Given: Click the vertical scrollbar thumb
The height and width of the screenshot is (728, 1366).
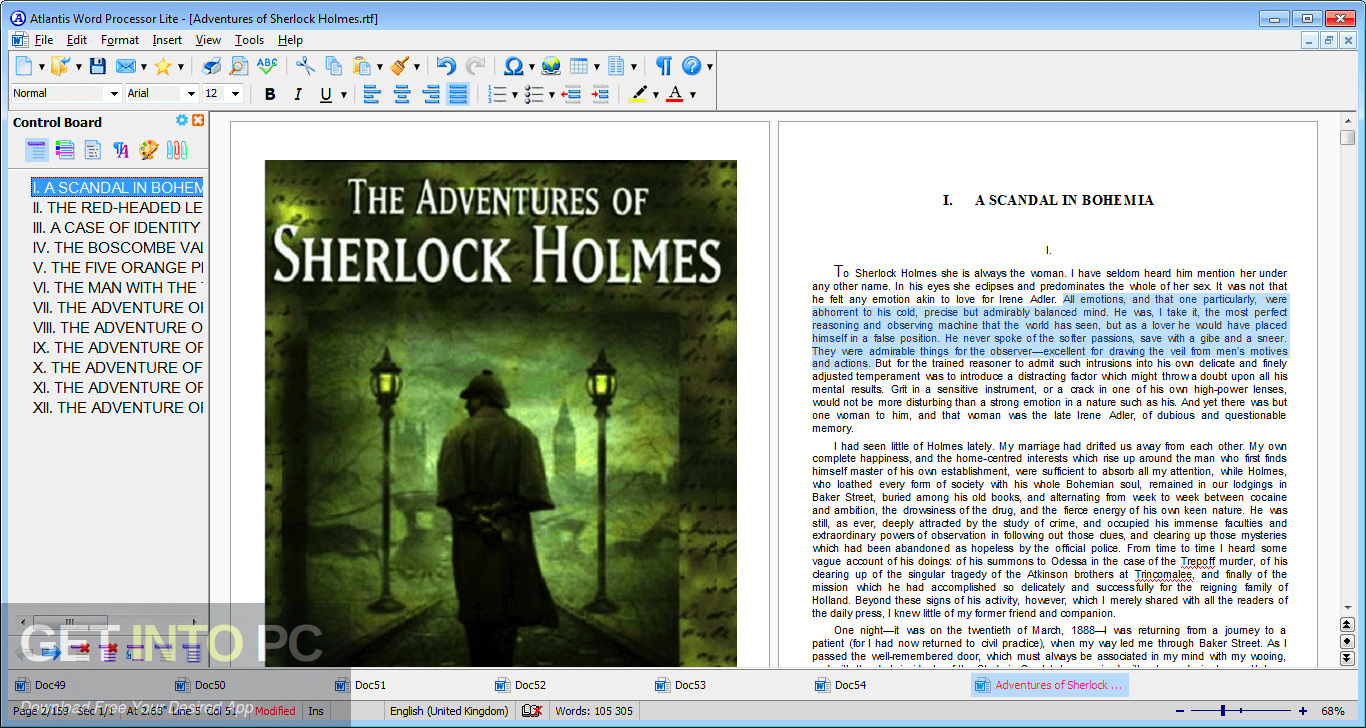Looking at the screenshot, I should [x=1347, y=138].
